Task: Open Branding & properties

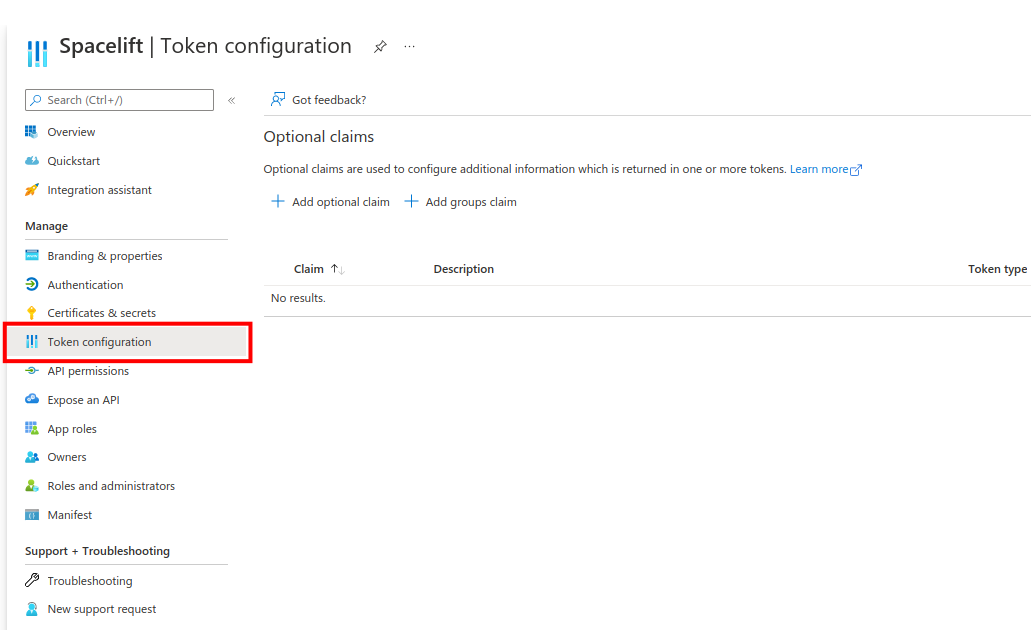Action: 105,255
